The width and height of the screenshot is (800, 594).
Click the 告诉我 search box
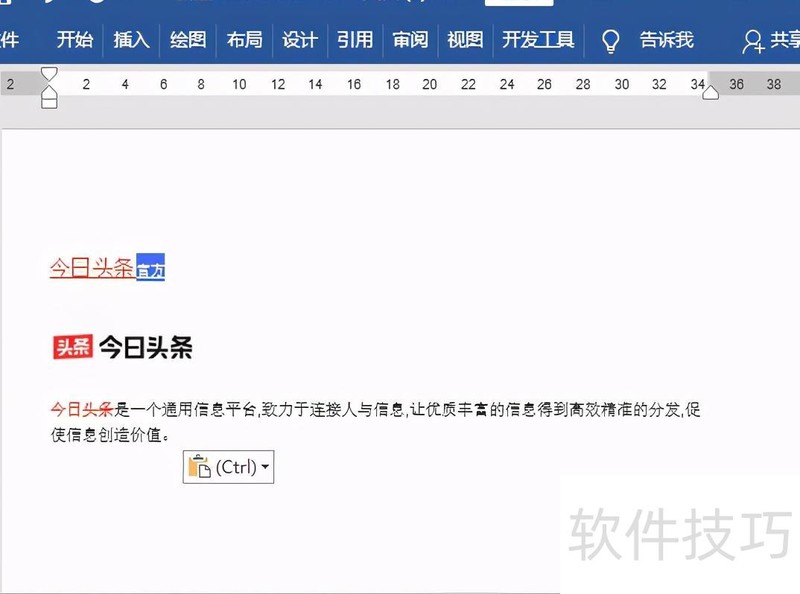[x=666, y=40]
